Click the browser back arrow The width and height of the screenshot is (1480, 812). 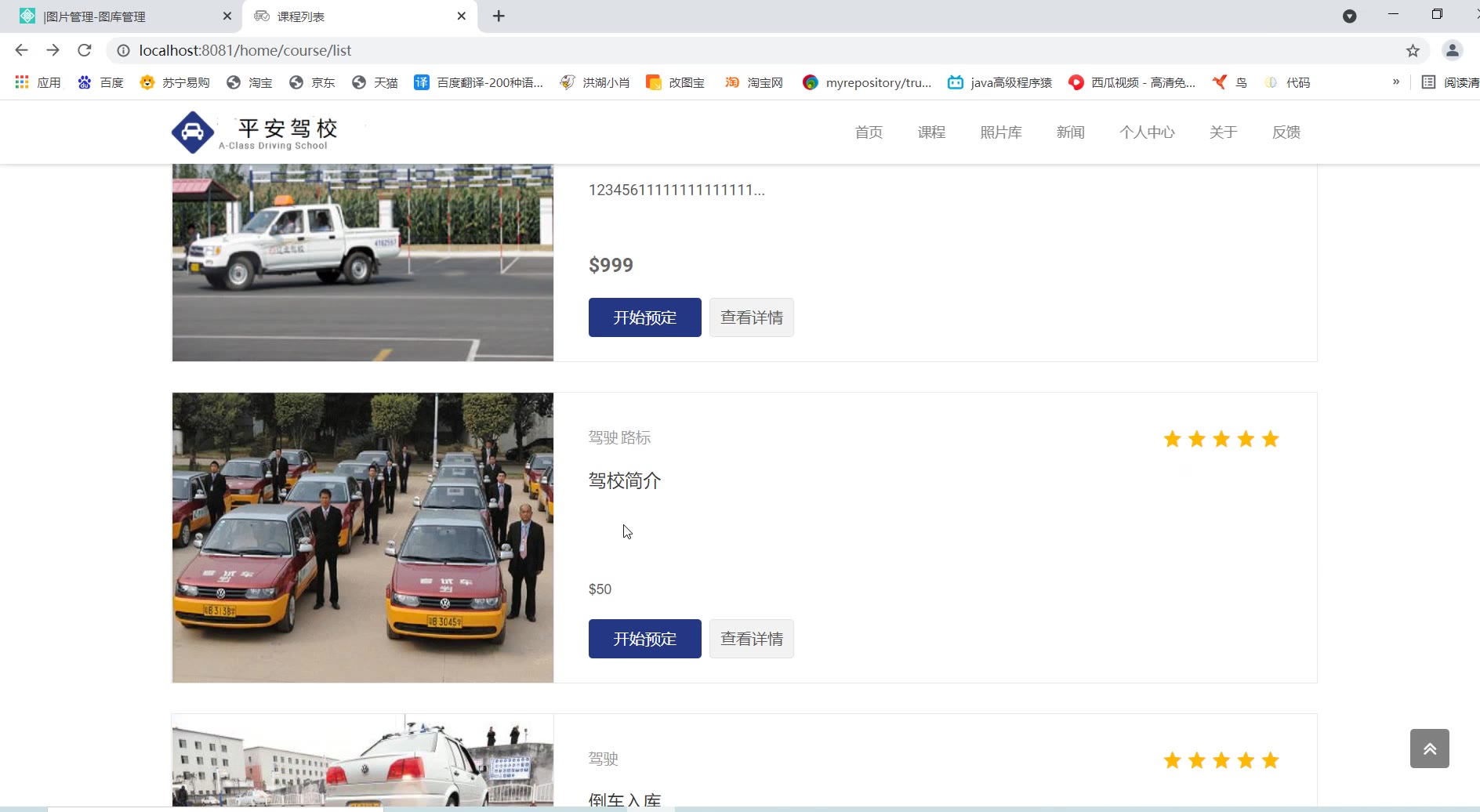(x=21, y=50)
